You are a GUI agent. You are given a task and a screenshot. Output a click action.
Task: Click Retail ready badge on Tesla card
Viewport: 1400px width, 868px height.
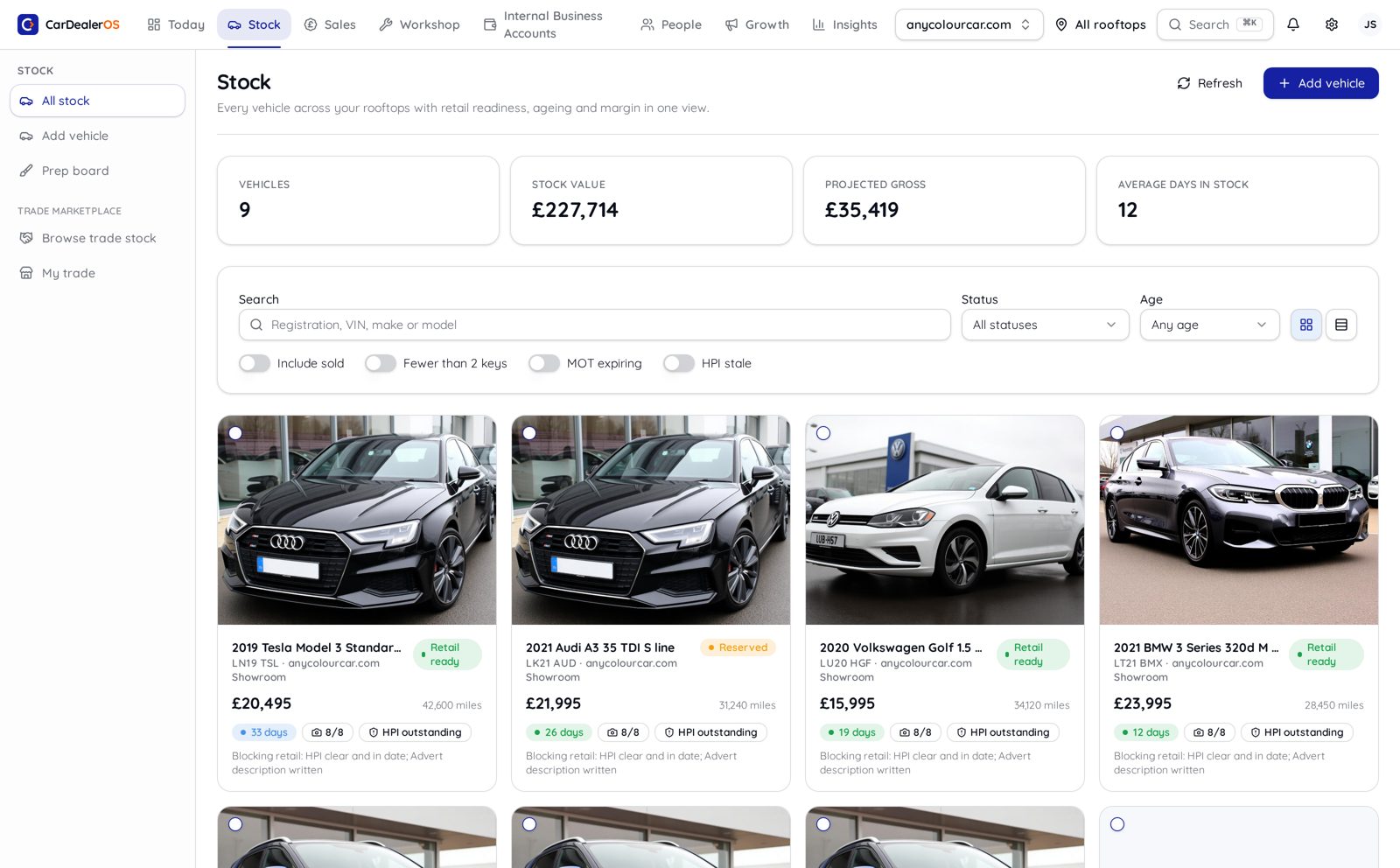(x=447, y=654)
